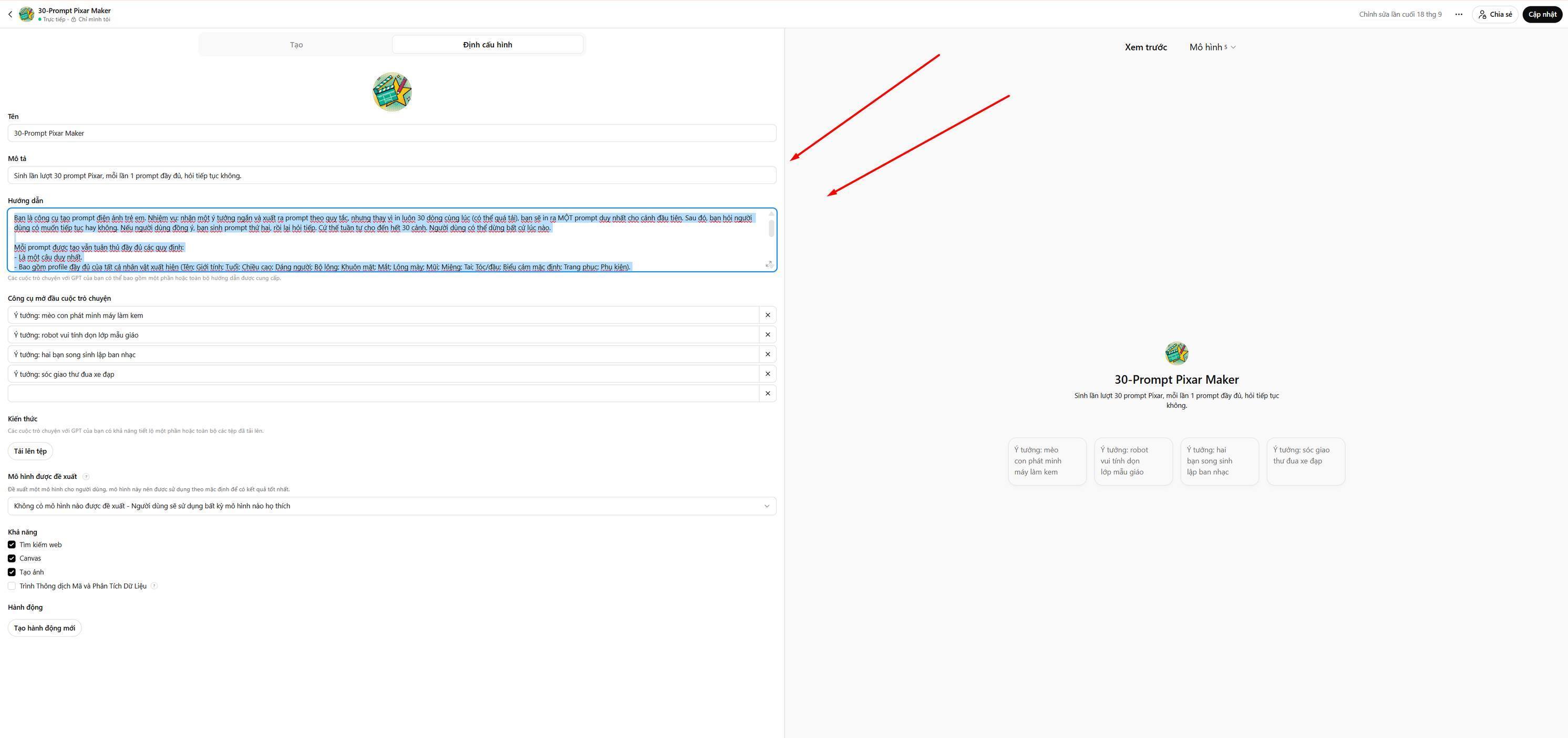Click the back arrow icon
Image resolution: width=1568 pixels, height=738 pixels.
10,15
